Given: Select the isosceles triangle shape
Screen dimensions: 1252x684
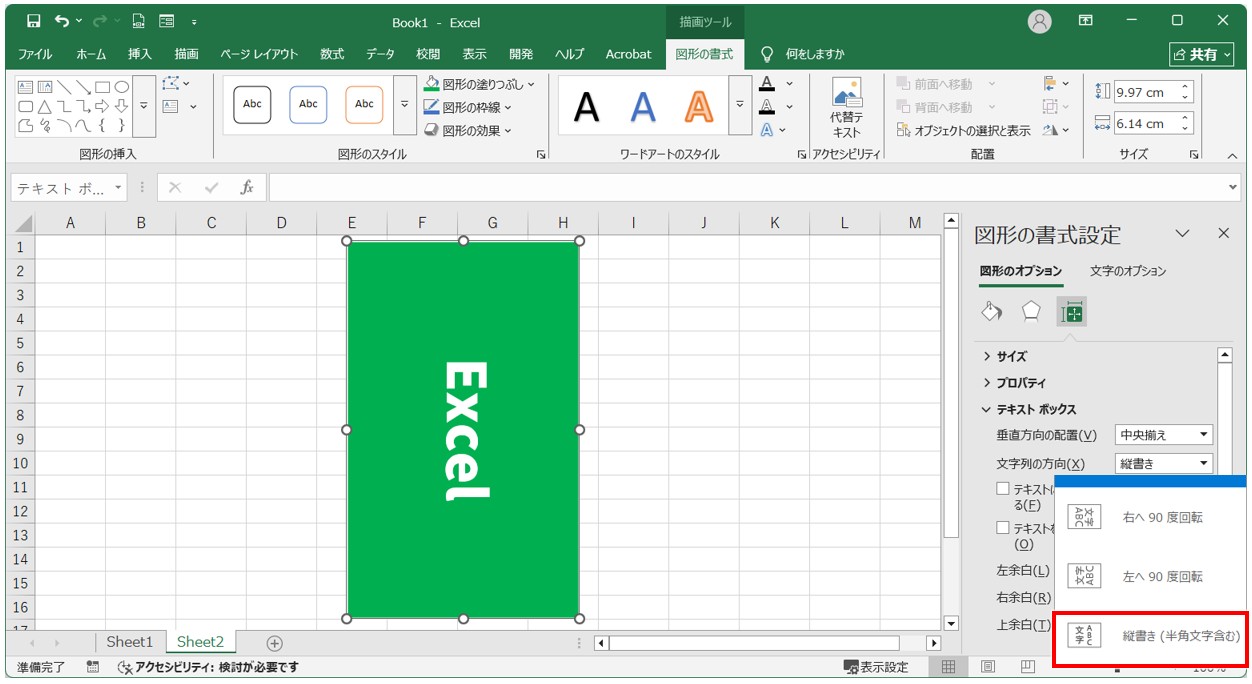Looking at the screenshot, I should (x=45, y=106).
